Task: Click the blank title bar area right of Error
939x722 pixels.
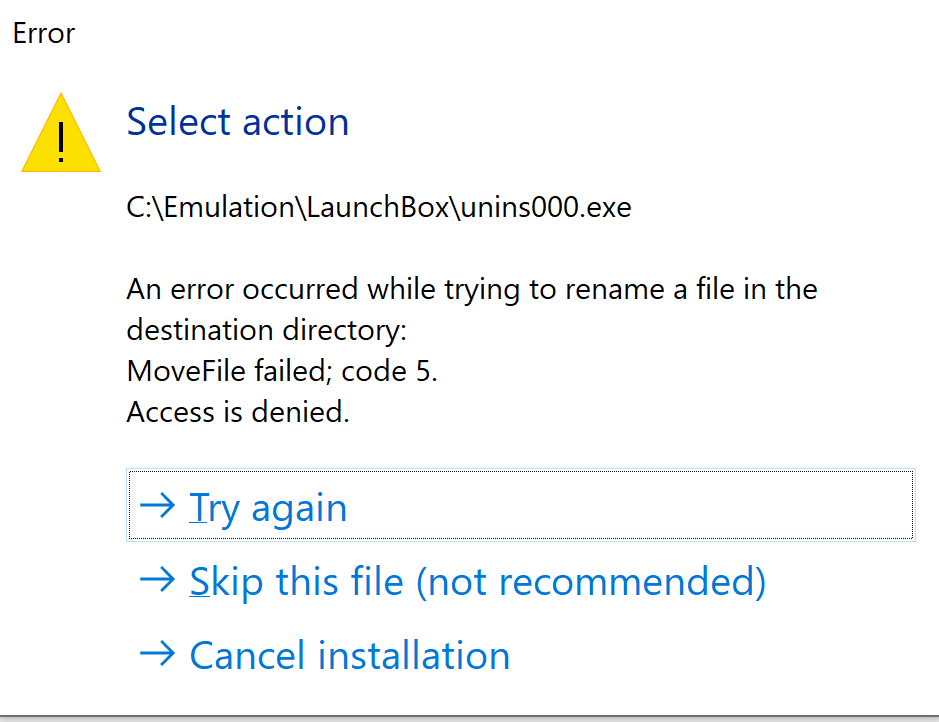Action: tap(503, 33)
